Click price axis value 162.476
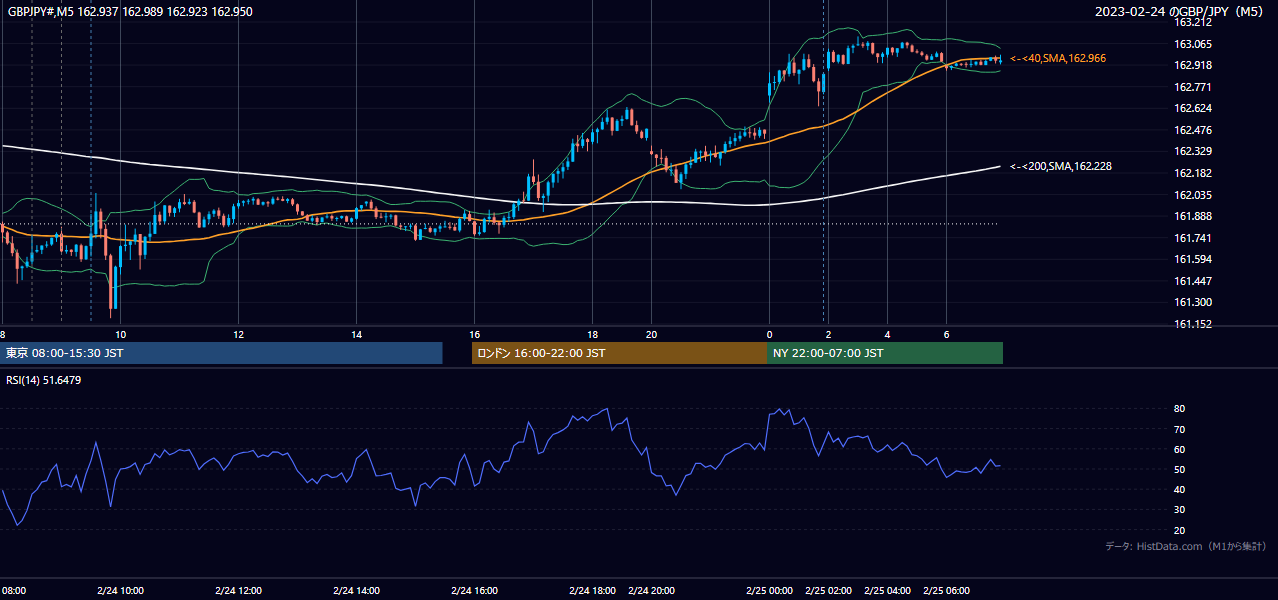This screenshot has height=600, width=1278. (x=1193, y=130)
